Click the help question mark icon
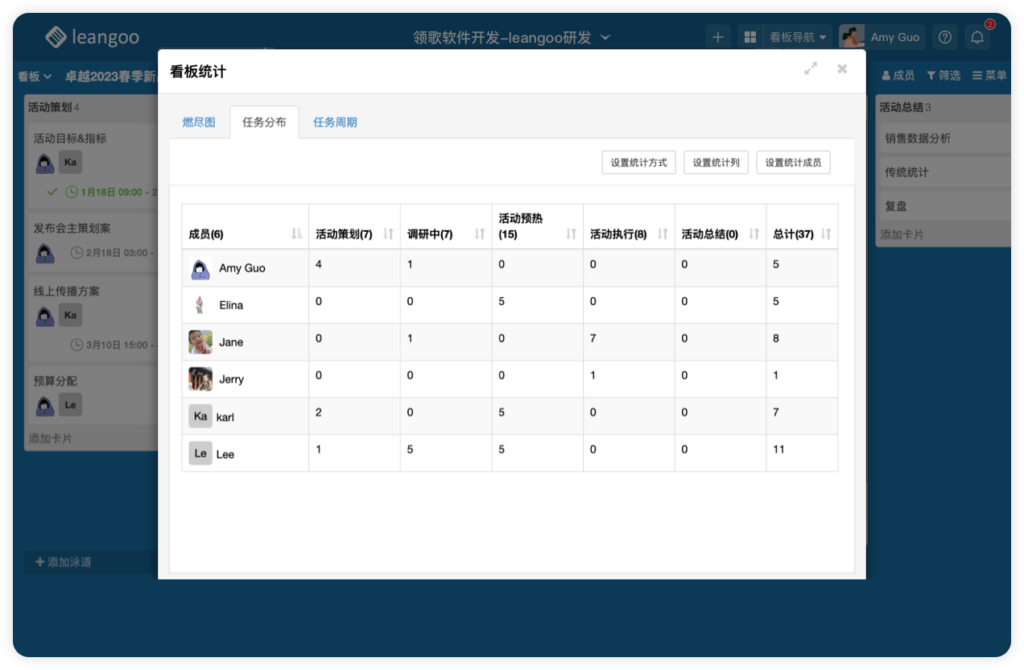 [x=944, y=36]
